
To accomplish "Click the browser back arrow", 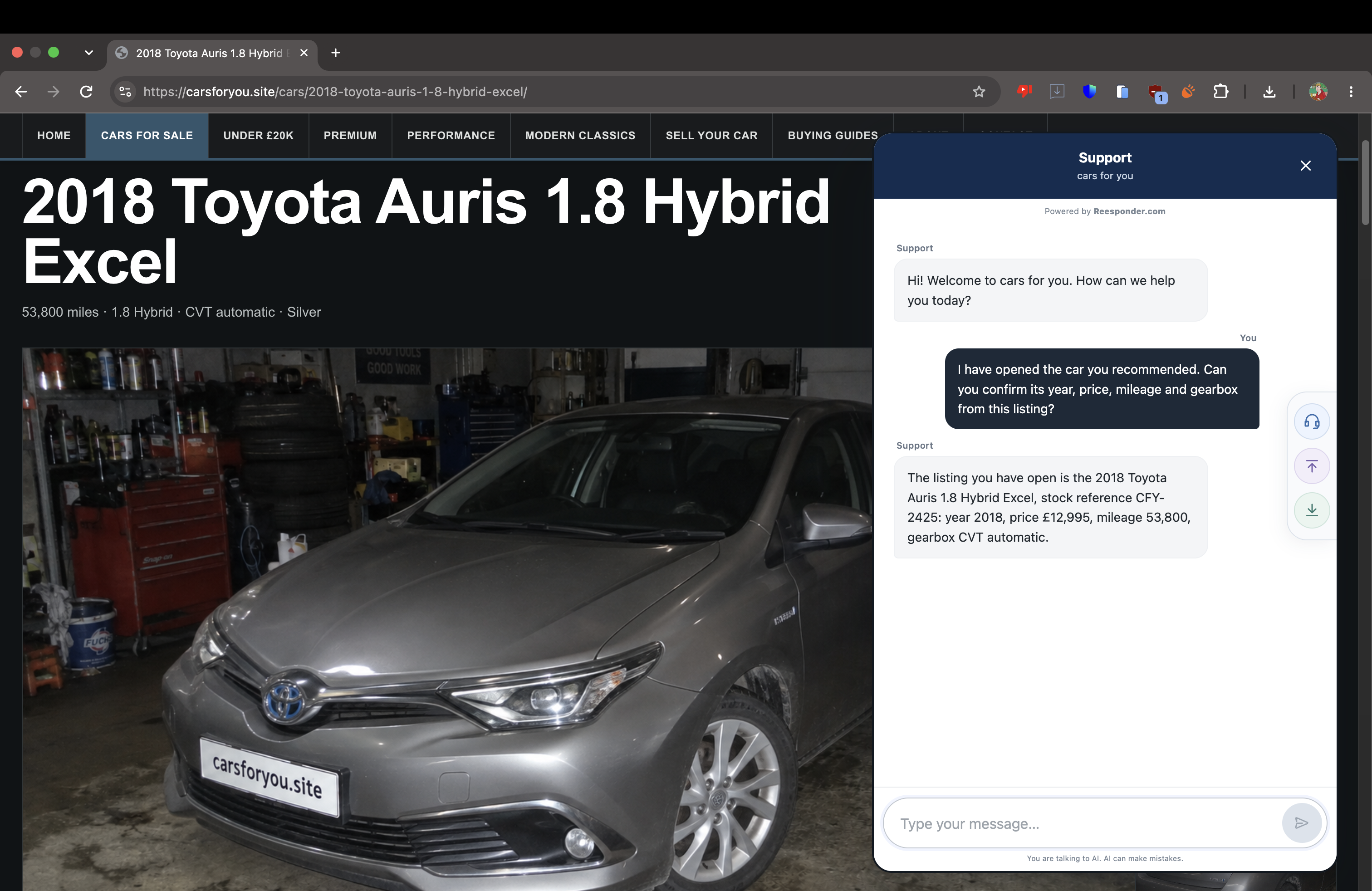I will (21, 92).
